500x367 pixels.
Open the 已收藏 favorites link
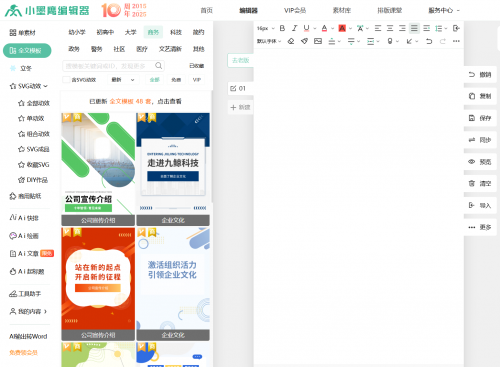197,66
